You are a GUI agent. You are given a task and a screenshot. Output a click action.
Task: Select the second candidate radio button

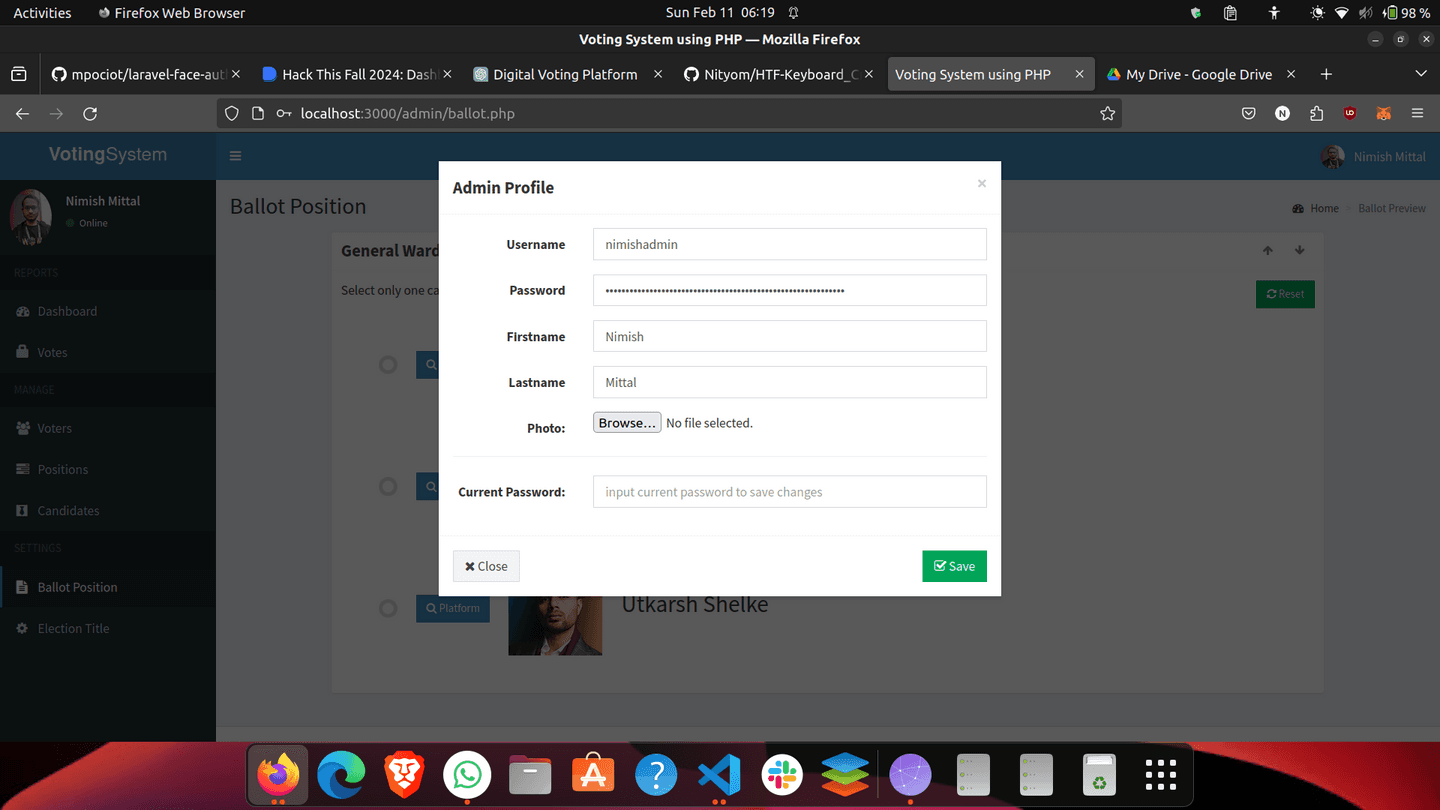[x=388, y=486]
